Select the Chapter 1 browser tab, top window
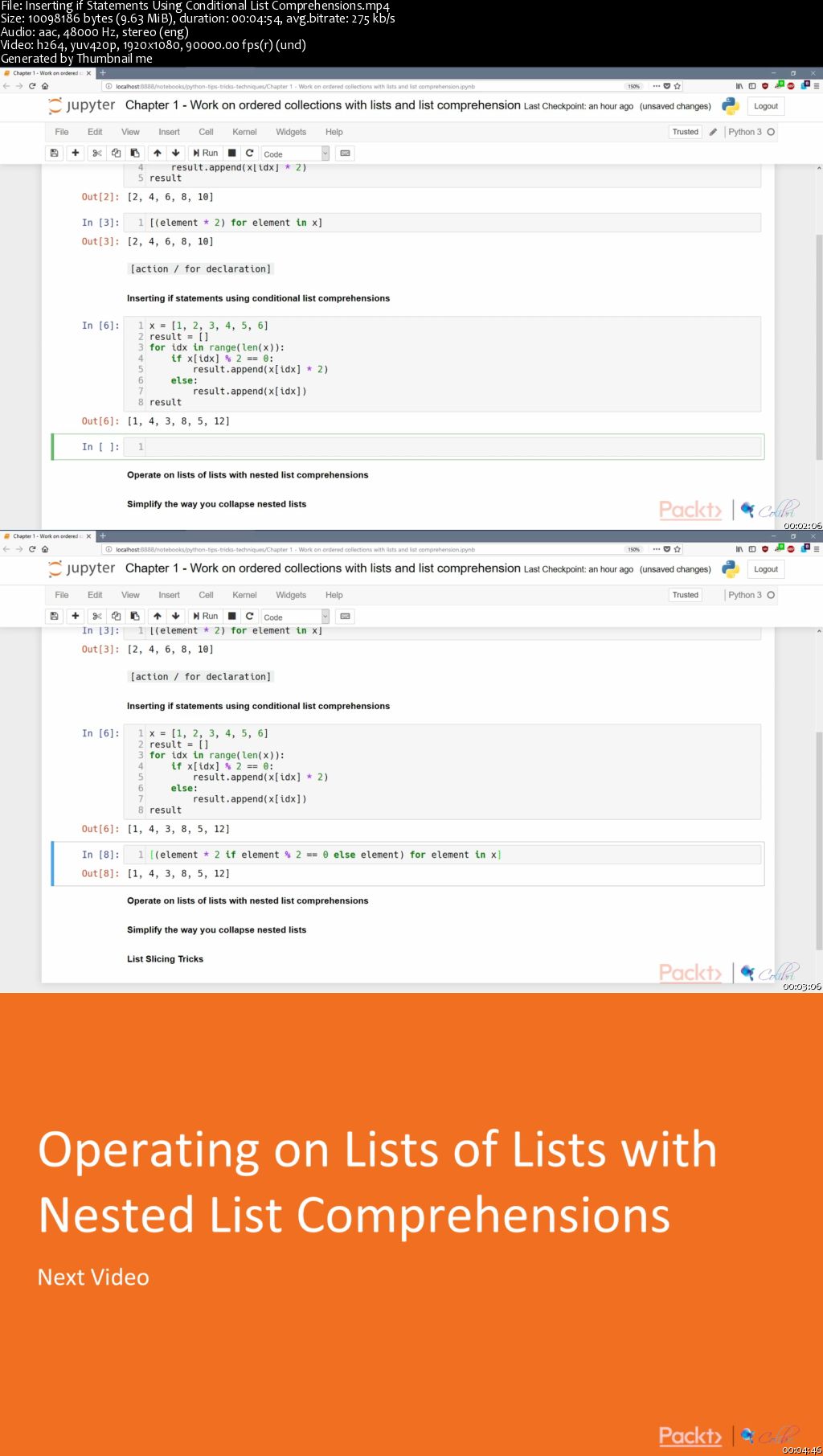 pyautogui.click(x=47, y=73)
